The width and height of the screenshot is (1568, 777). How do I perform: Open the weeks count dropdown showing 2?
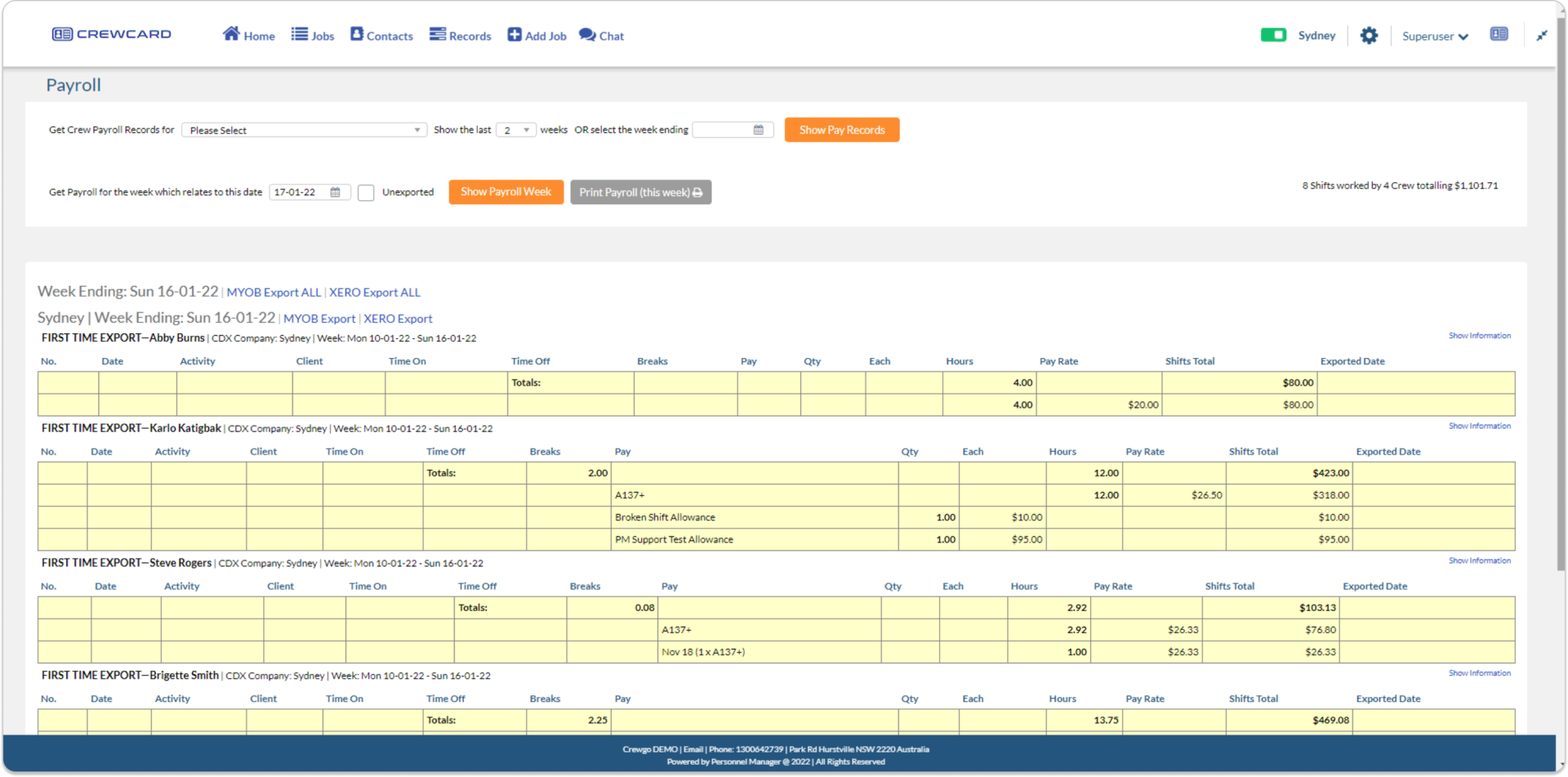tap(515, 130)
